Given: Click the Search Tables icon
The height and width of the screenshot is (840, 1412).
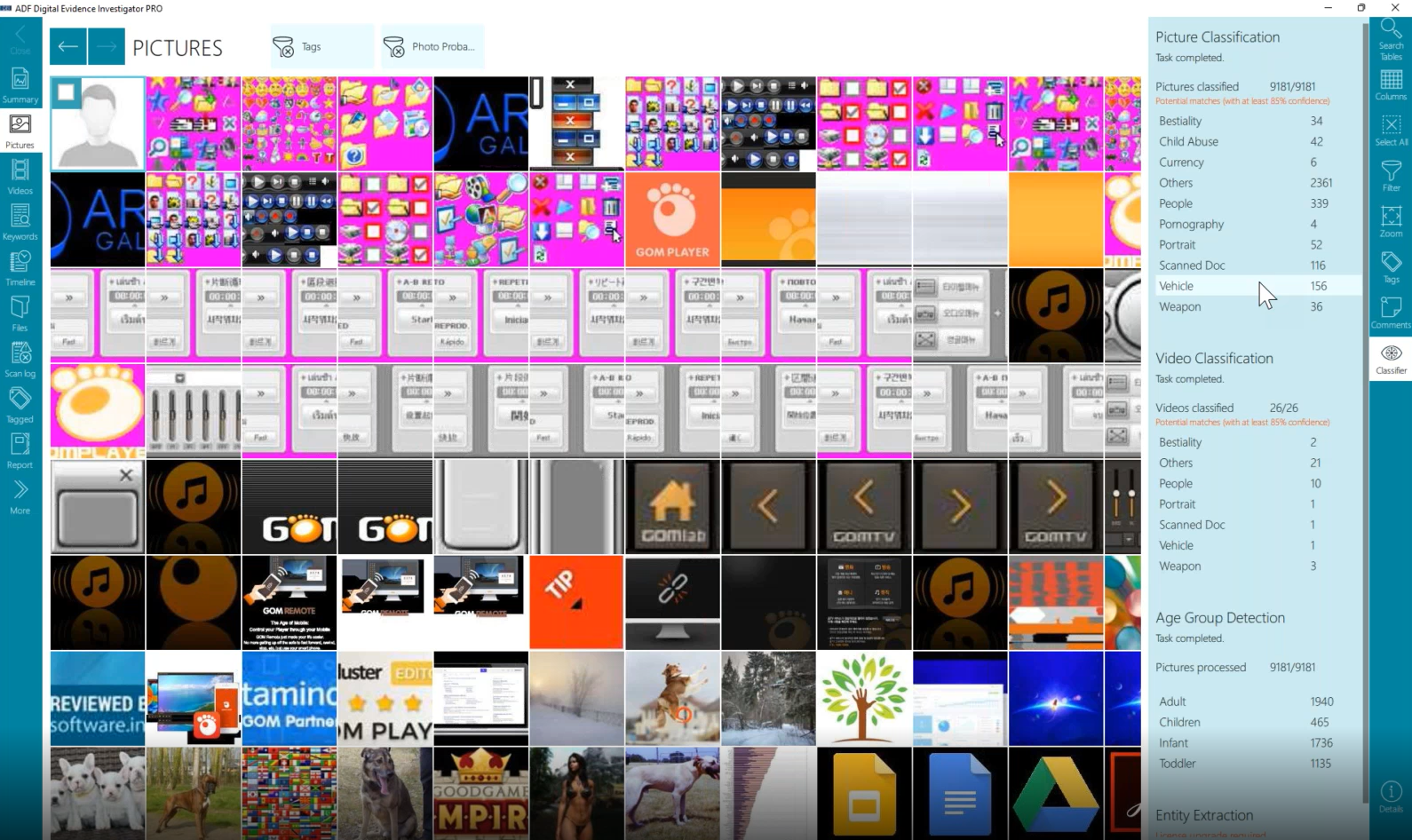Looking at the screenshot, I should [x=1391, y=39].
